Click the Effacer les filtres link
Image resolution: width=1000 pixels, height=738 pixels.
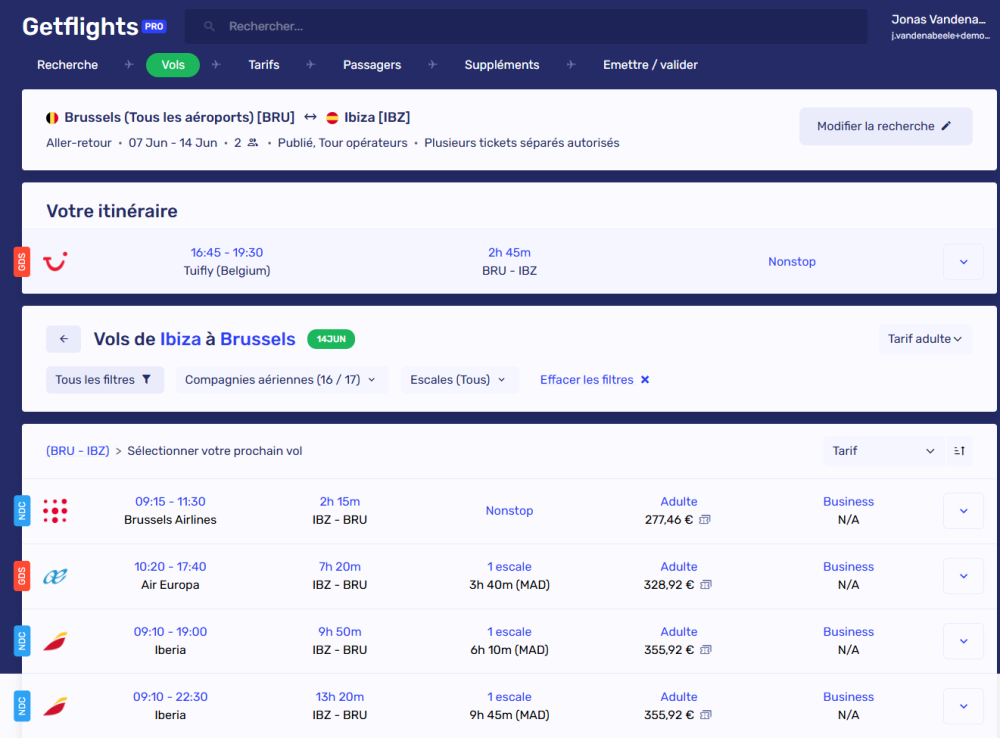point(594,379)
